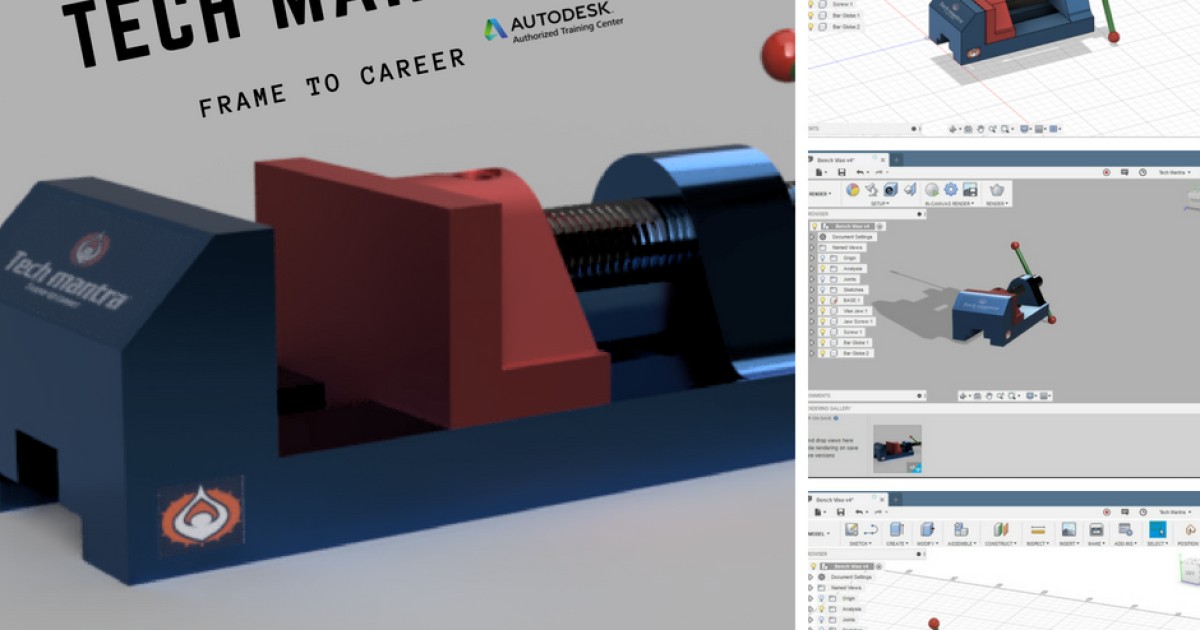1200x630 pixels.
Task: Click the colorful Appearance sphere icon
Action: click(x=851, y=189)
